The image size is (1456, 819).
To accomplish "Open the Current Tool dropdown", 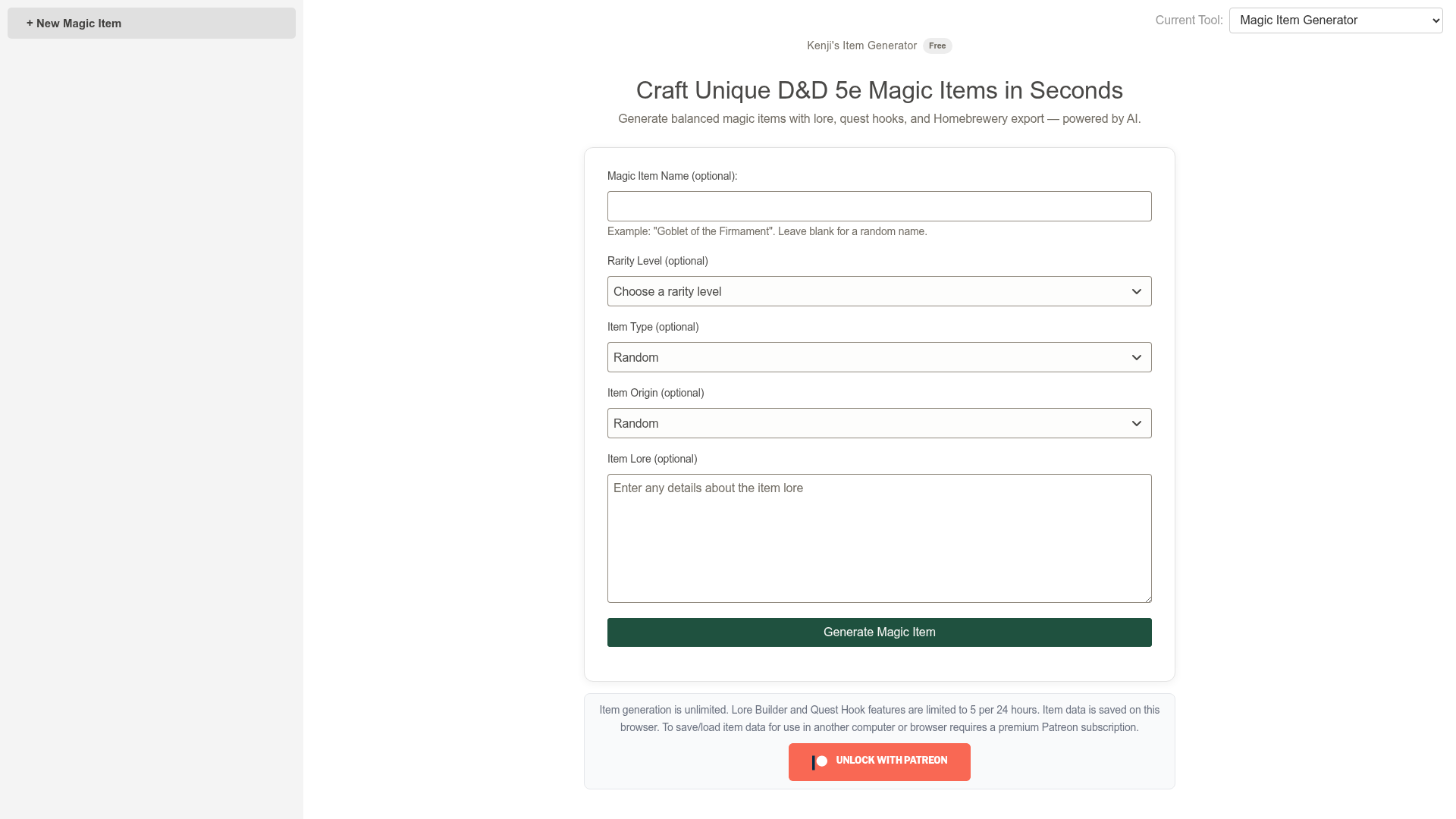I will point(1335,20).
